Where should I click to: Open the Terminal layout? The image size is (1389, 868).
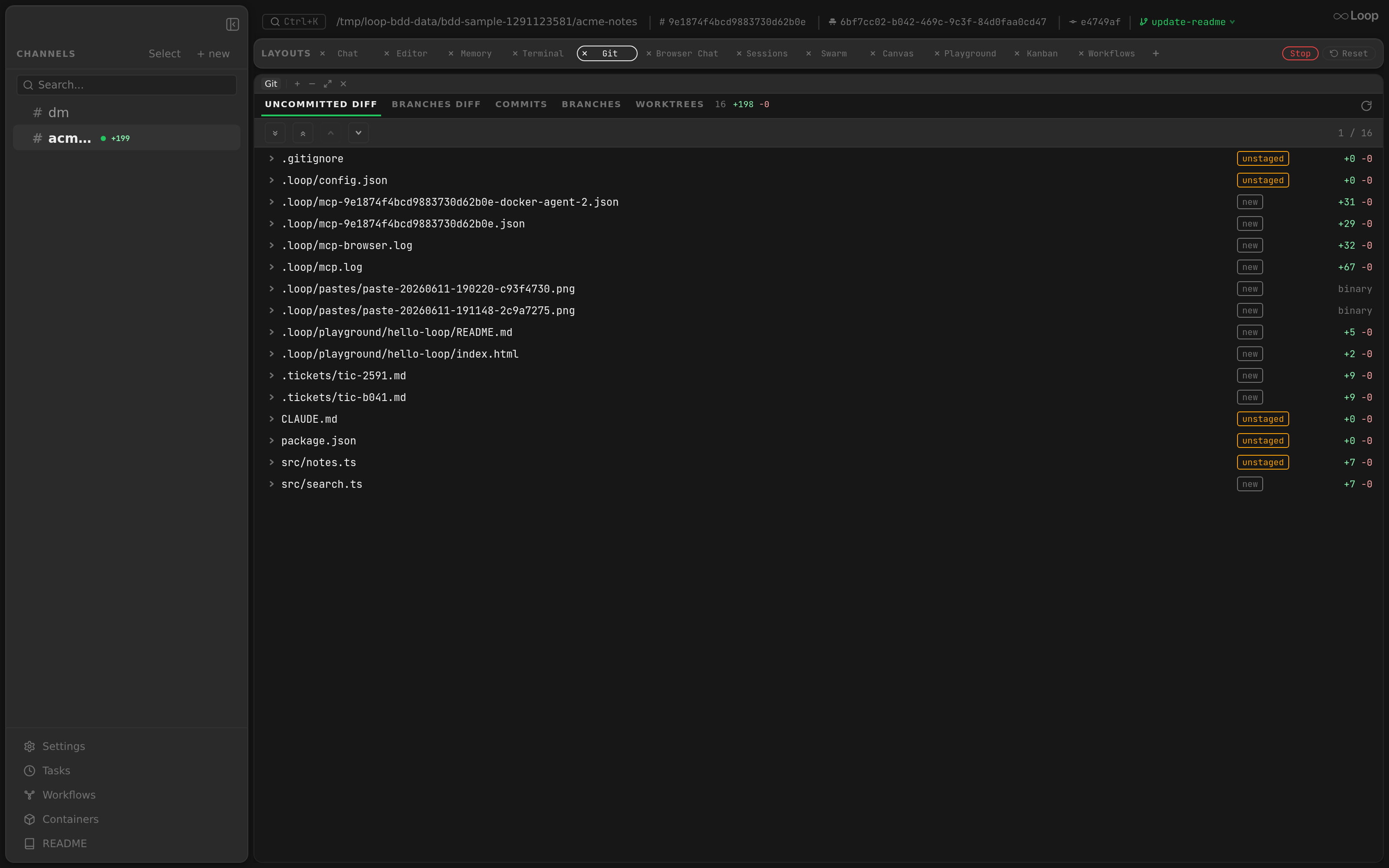click(x=543, y=53)
